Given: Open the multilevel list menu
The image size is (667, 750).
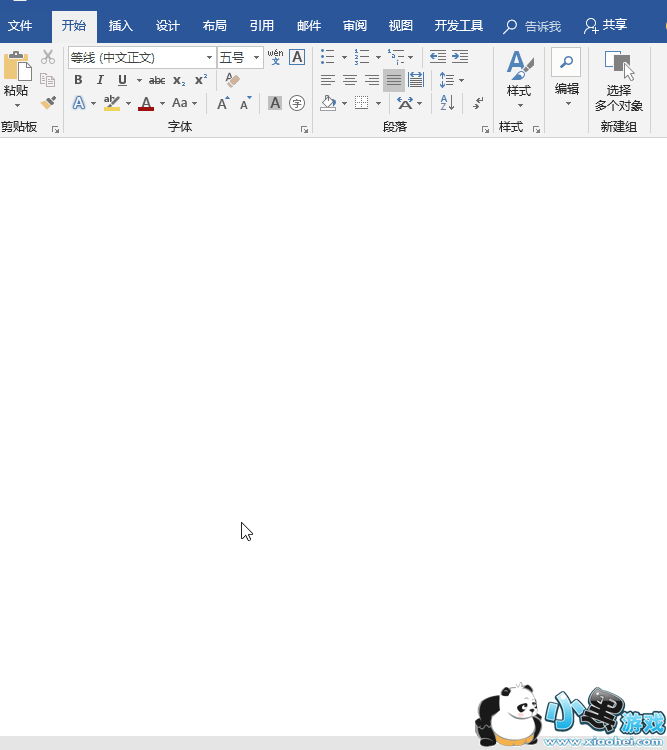Looking at the screenshot, I should tap(400, 56).
